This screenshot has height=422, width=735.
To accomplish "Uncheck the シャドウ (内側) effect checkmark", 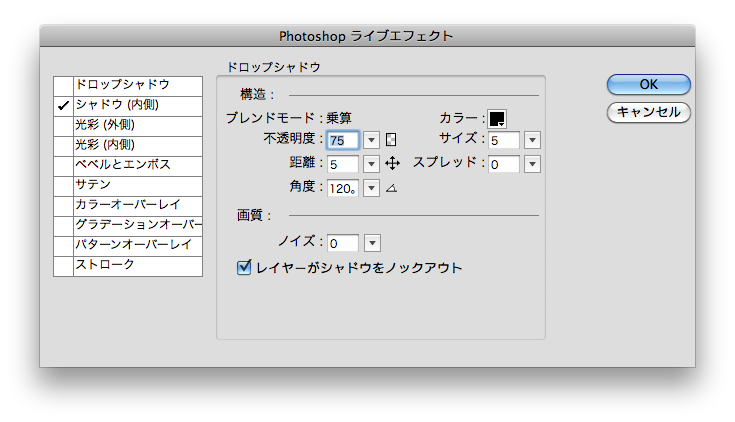I will point(63,105).
